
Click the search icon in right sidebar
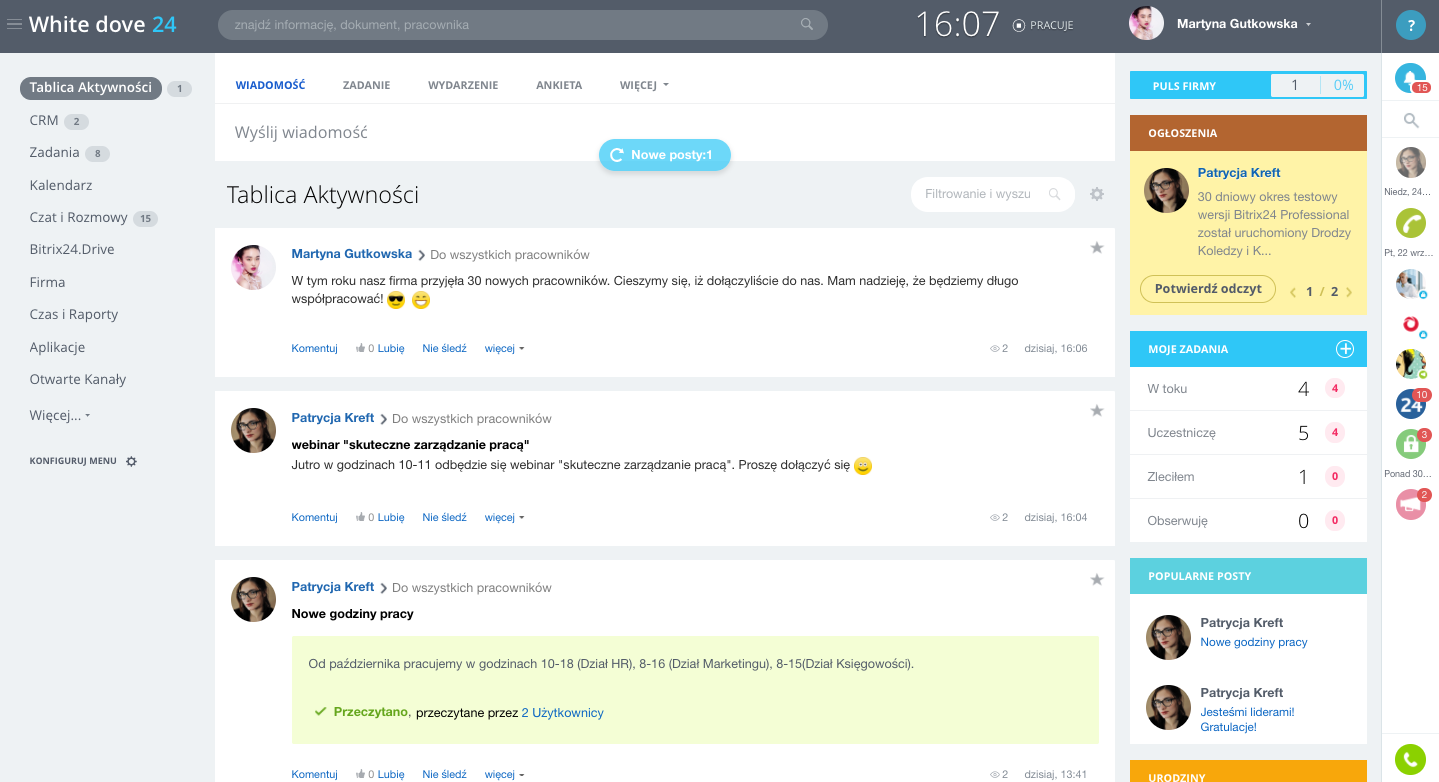[1411, 121]
